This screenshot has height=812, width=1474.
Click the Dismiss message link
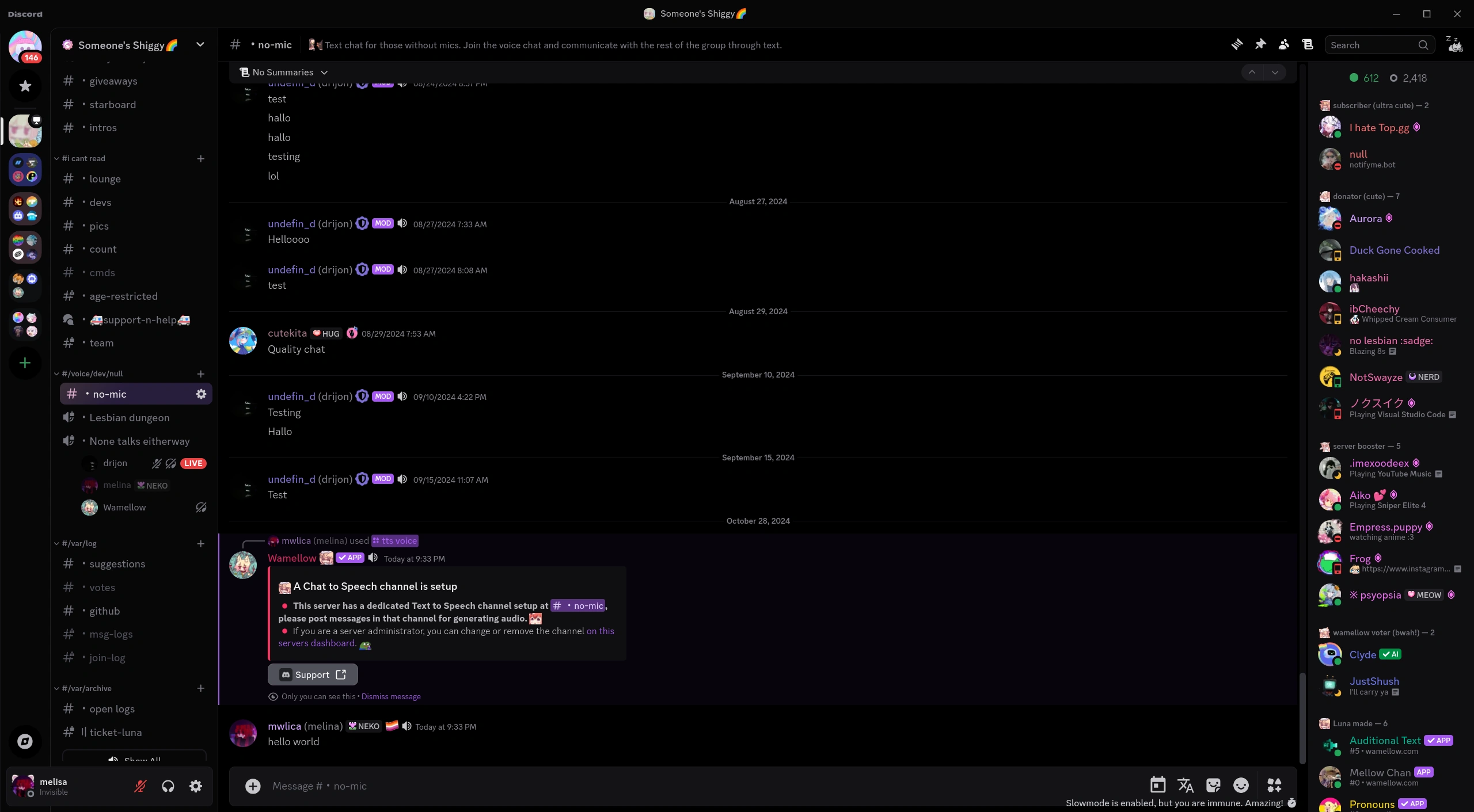(x=391, y=696)
